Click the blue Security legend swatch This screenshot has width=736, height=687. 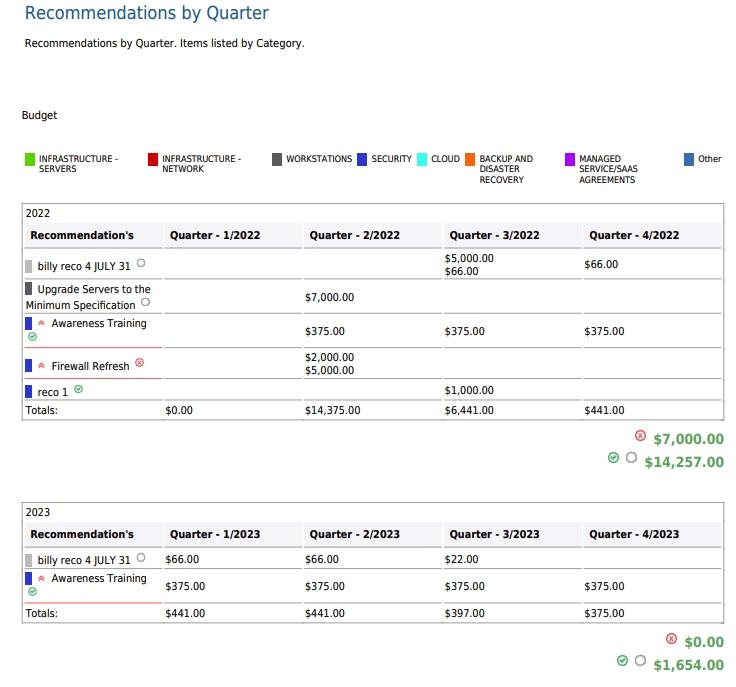pyautogui.click(x=362, y=159)
